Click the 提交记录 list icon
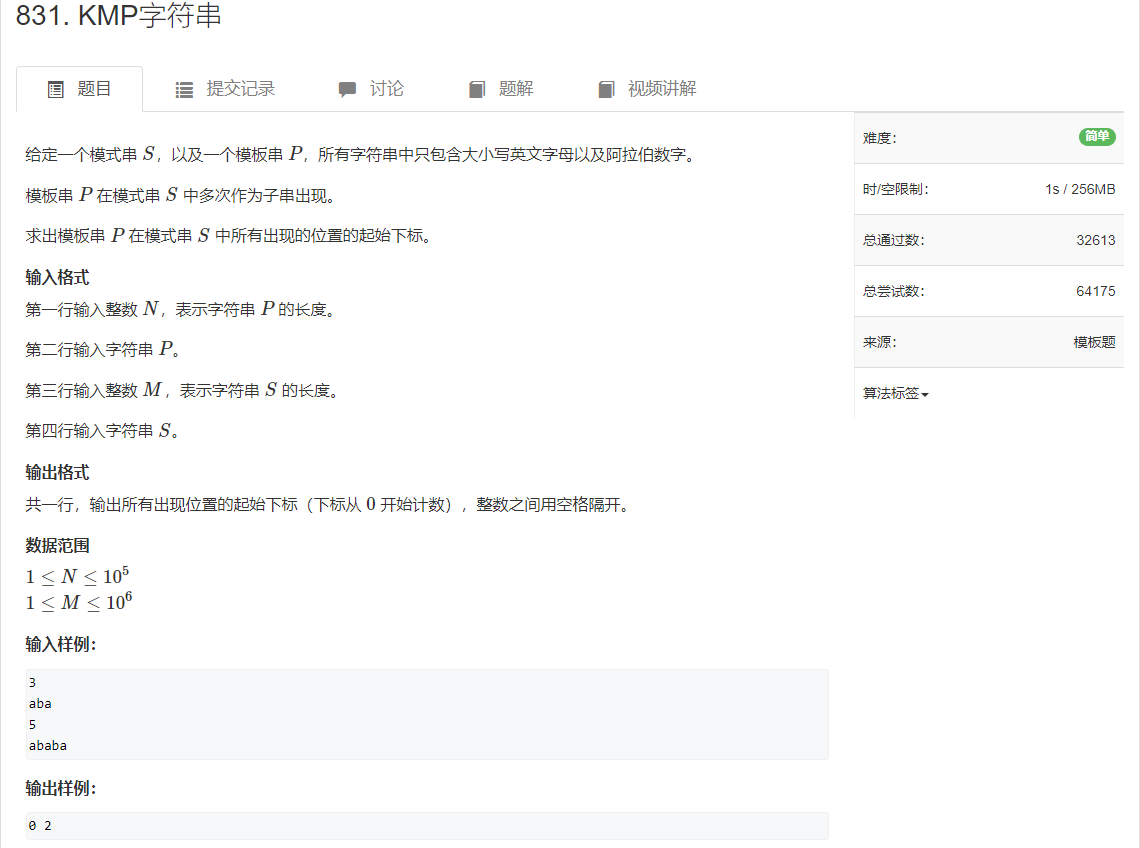The width and height of the screenshot is (1140, 848). [x=185, y=89]
